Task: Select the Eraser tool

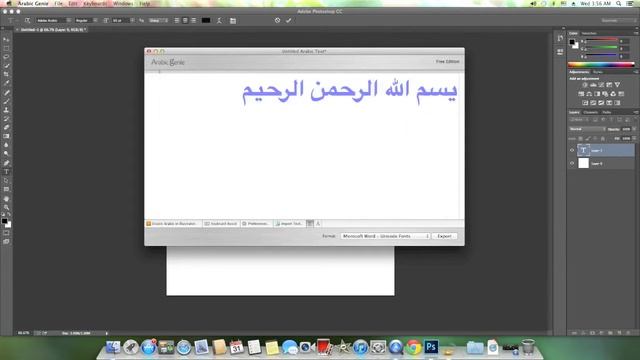Action: point(6,127)
